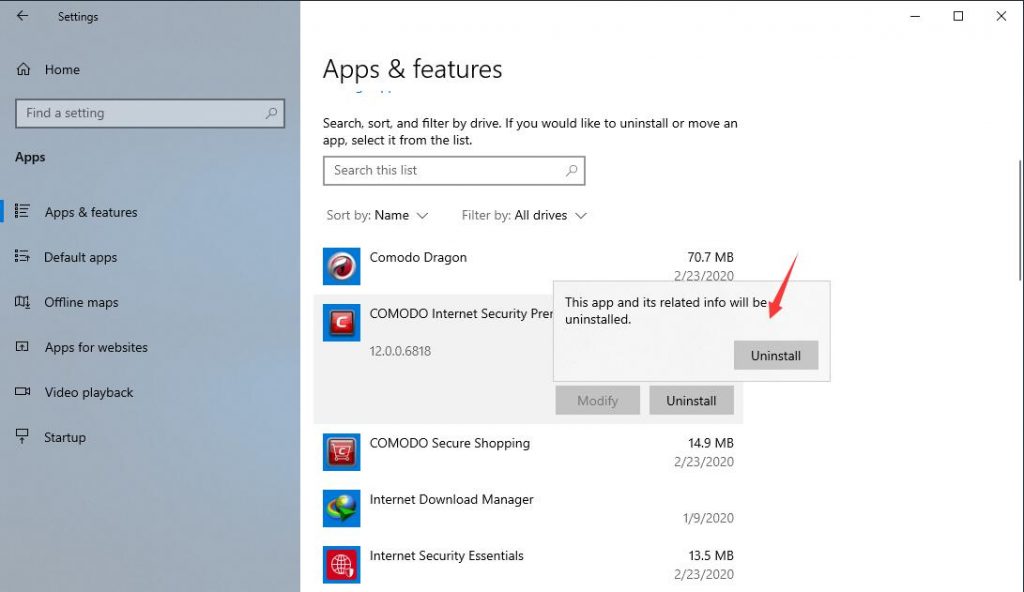Screen dimensions: 1024x592
Task: Click the Apps & features list icon
Action: [22, 211]
